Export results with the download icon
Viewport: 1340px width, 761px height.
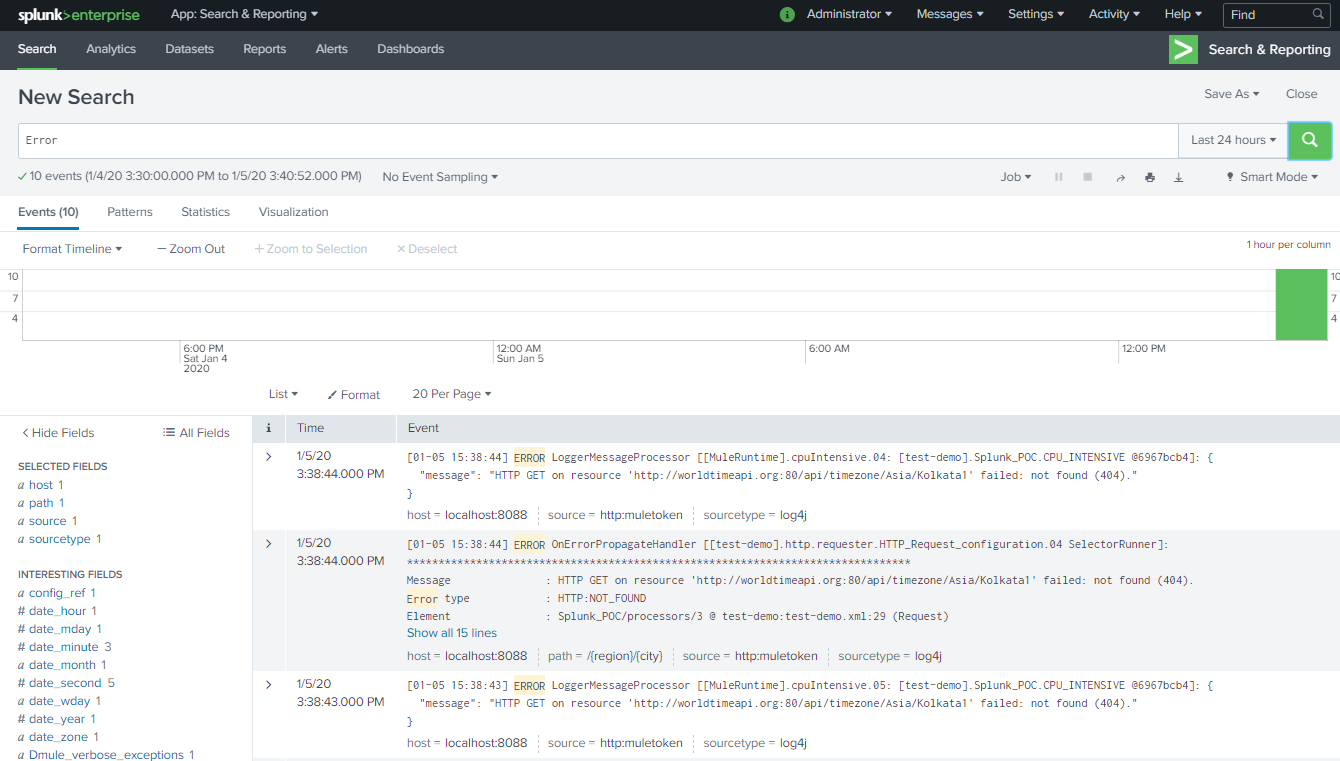click(x=1178, y=177)
